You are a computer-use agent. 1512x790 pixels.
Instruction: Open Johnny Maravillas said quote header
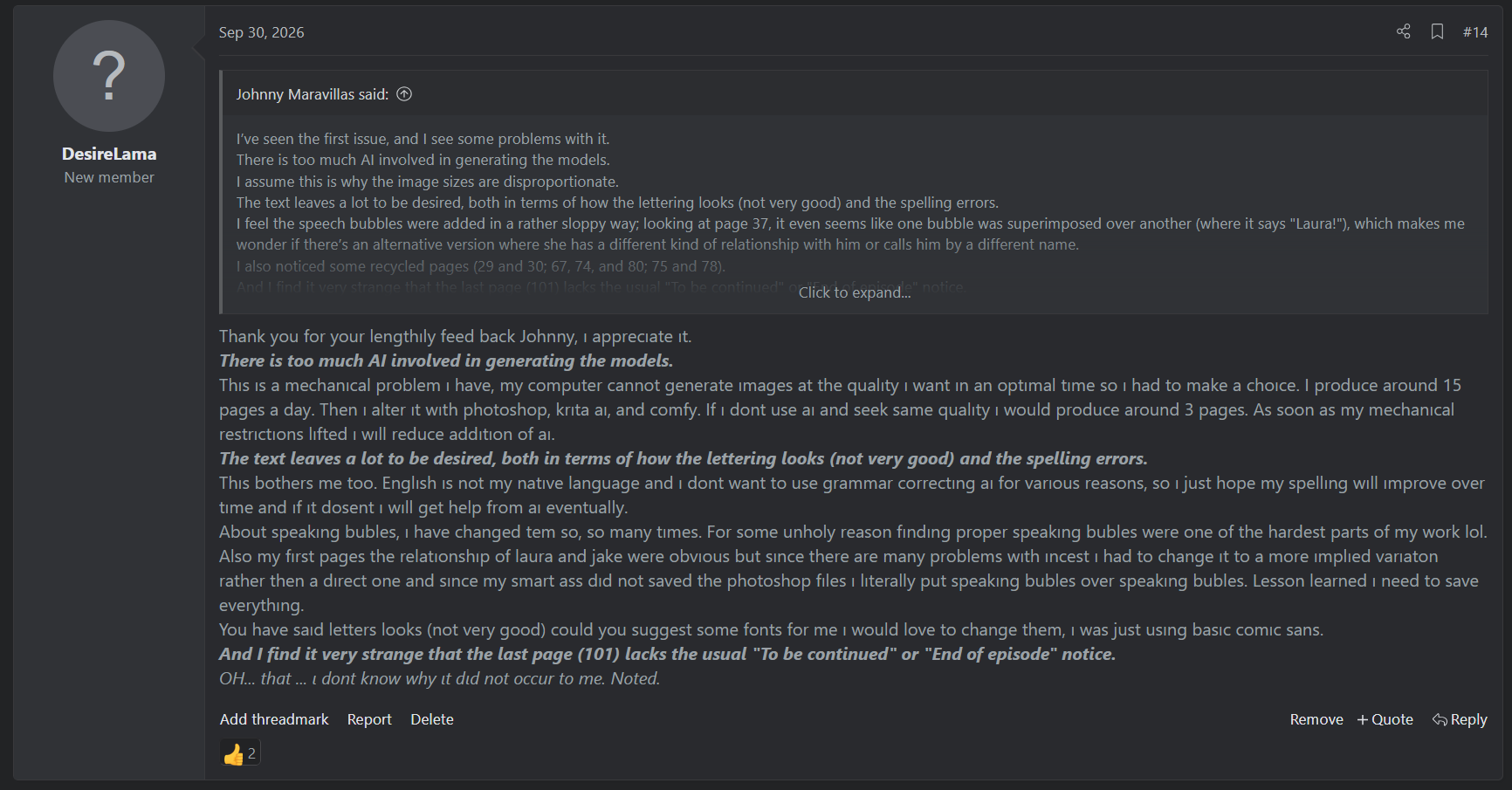tap(312, 94)
